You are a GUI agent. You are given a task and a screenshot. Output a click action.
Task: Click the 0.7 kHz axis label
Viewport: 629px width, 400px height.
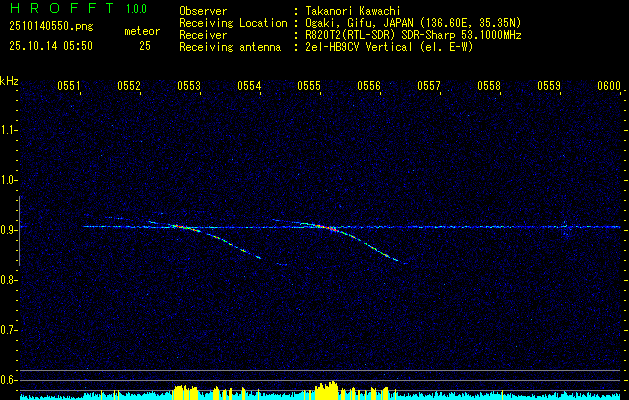pyautogui.click(x=7, y=330)
